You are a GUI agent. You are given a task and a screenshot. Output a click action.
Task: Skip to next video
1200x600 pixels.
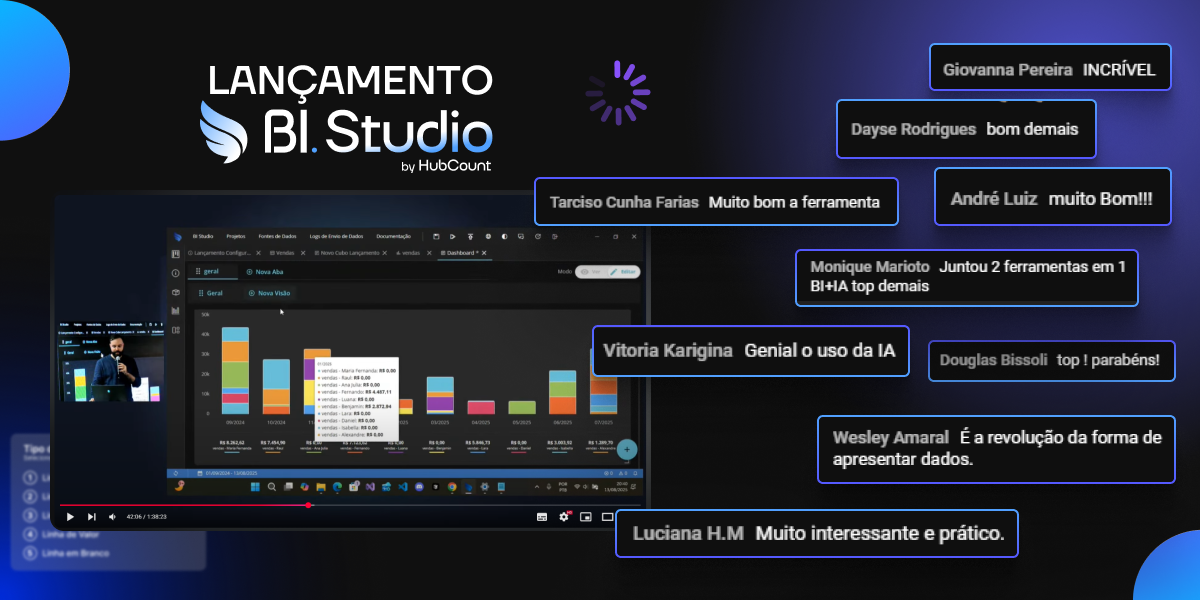pos(91,517)
